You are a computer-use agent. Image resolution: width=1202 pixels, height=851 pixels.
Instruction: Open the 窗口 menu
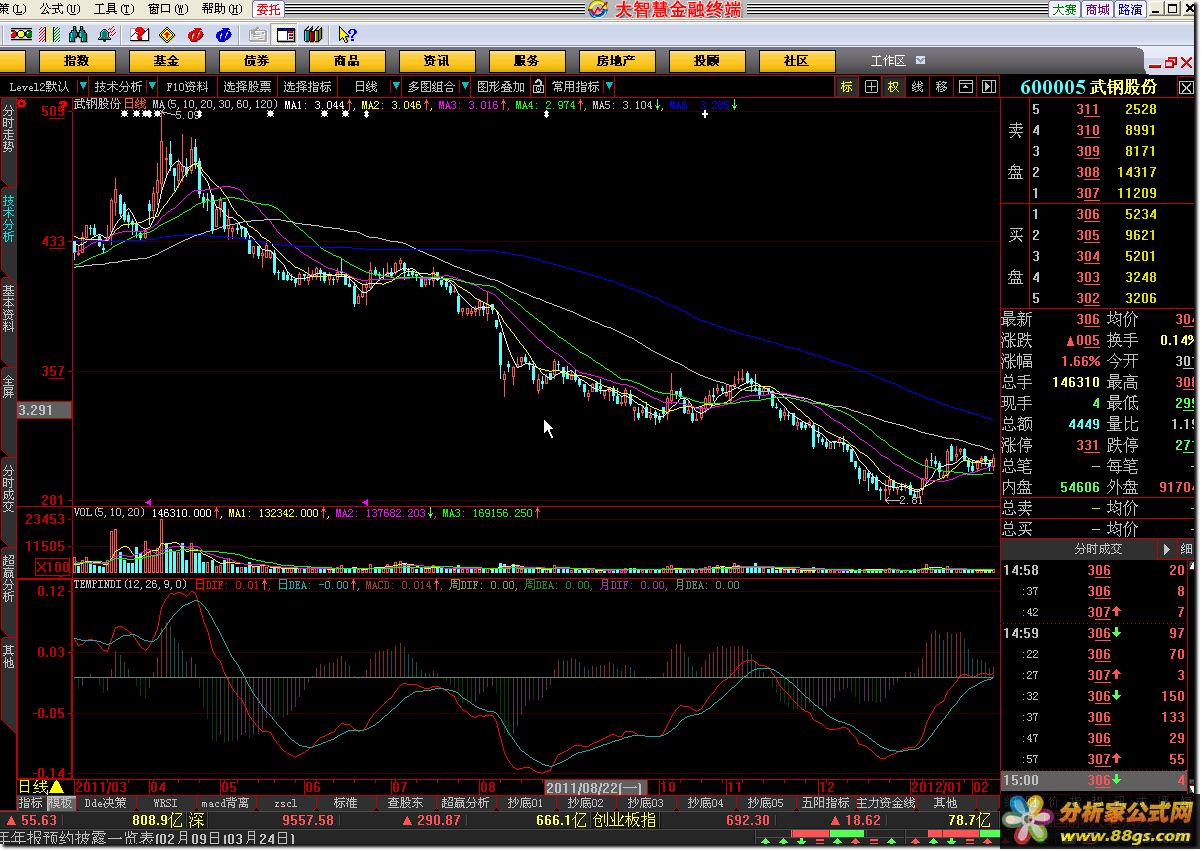click(166, 9)
